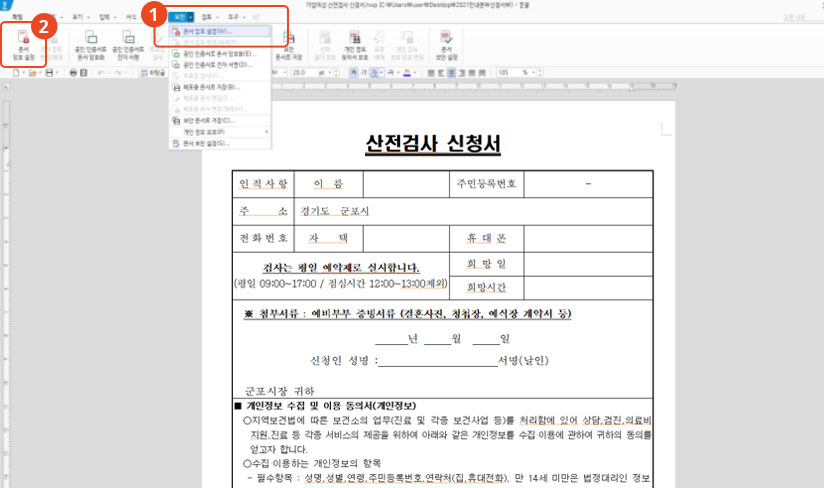Click the 희망시간 table cell
The image size is (824, 488).
tap(487, 287)
